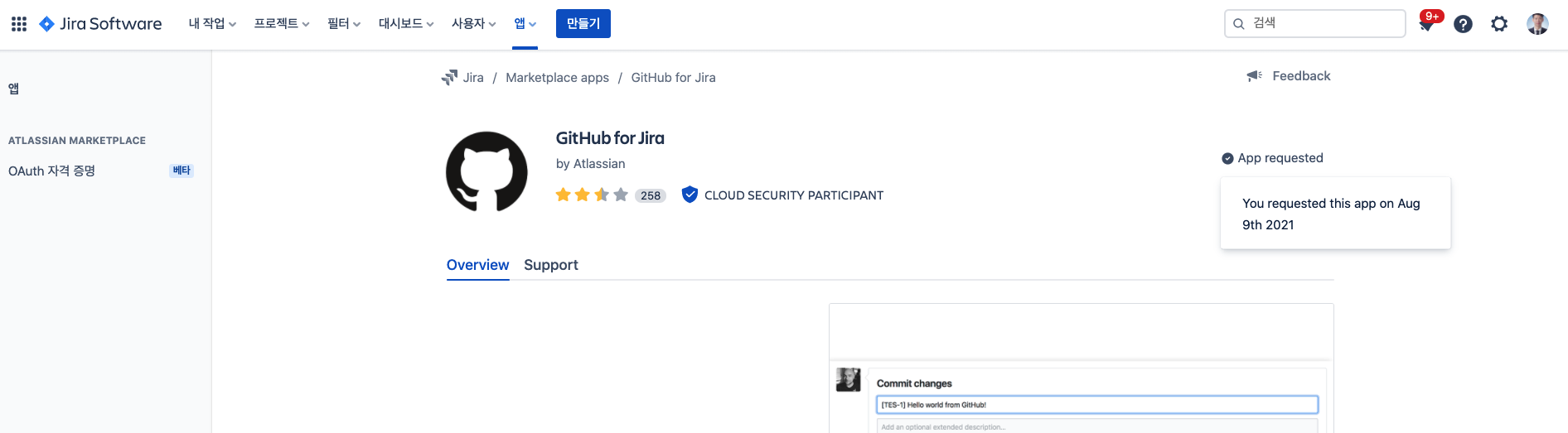Screen dimensions: 1568x433
Task: Switch to the Support tab
Action: (x=551, y=265)
